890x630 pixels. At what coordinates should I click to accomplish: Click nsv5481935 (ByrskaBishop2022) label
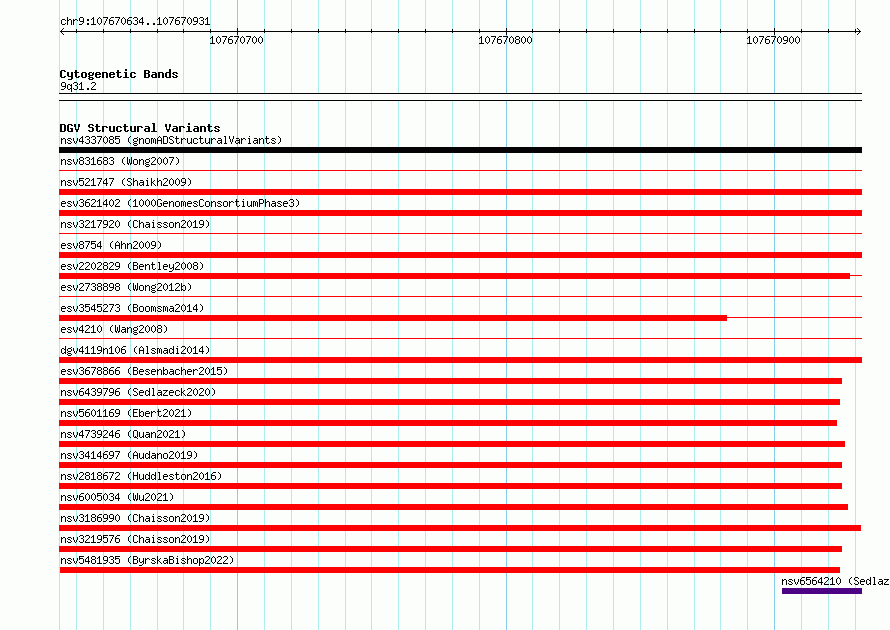click(x=147, y=560)
